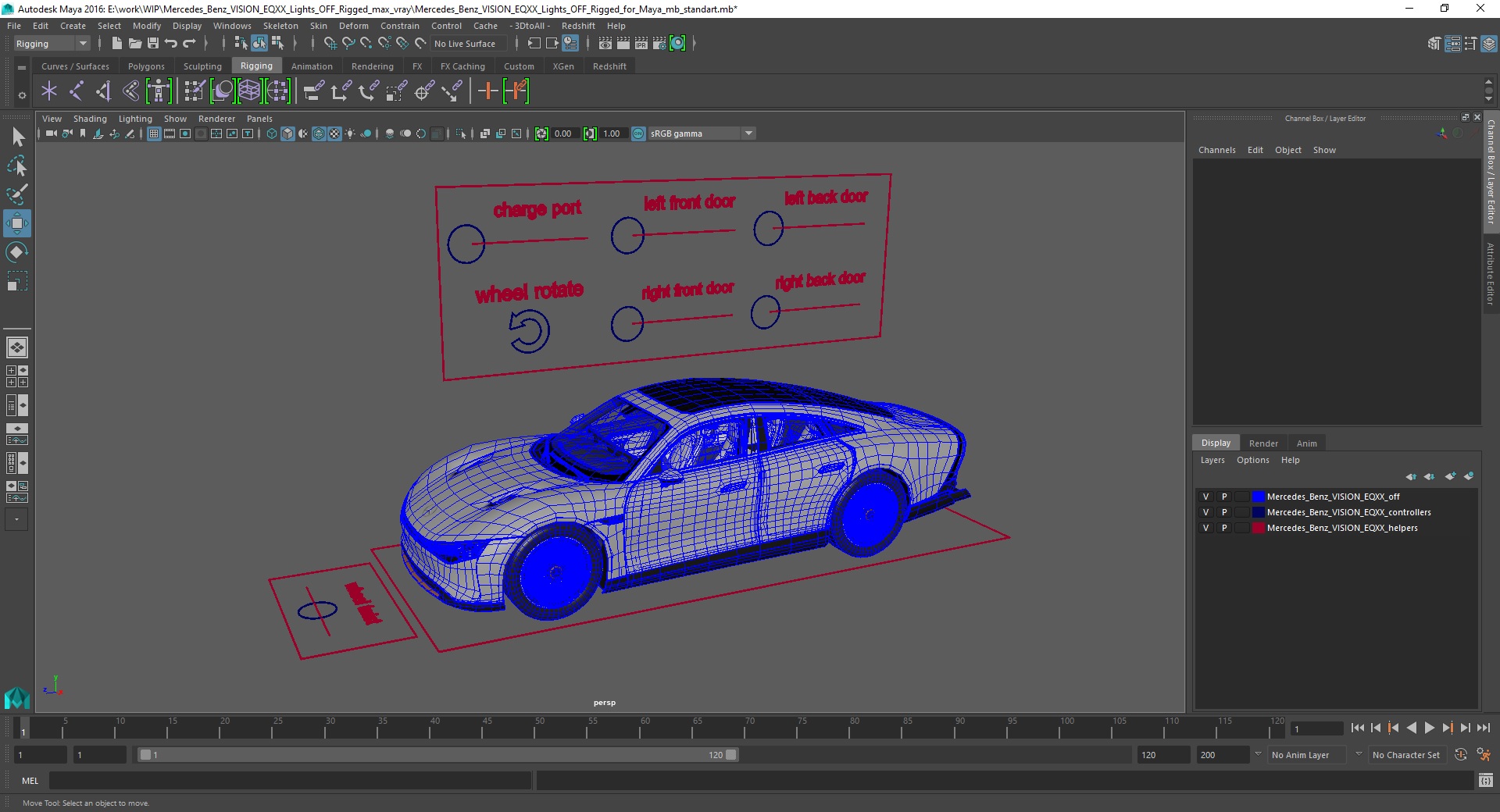Choose the Paint selection tool
Screen dimensions: 1500x812
point(17,194)
